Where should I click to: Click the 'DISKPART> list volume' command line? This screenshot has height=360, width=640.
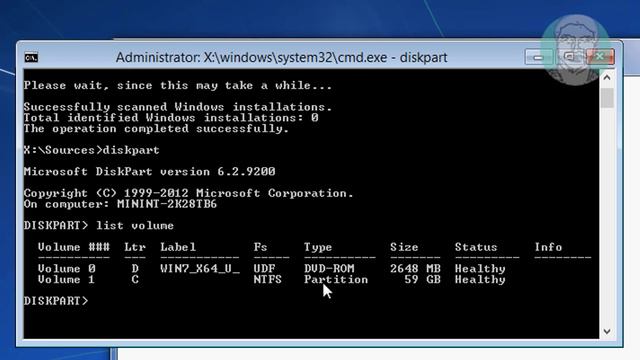pyautogui.click(x=98, y=226)
